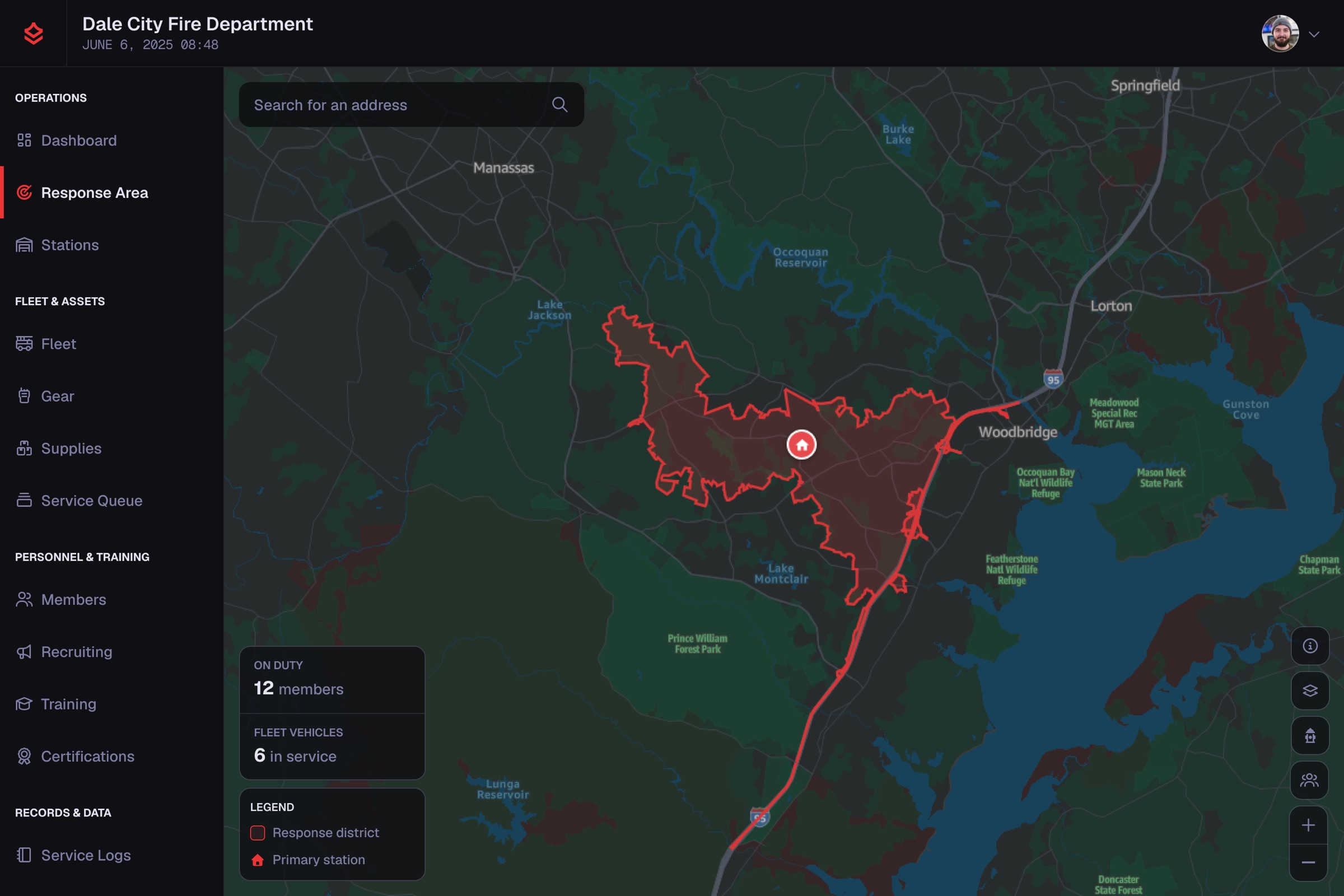Click the search magnifier icon
This screenshot has height=896, width=1344.
point(559,105)
